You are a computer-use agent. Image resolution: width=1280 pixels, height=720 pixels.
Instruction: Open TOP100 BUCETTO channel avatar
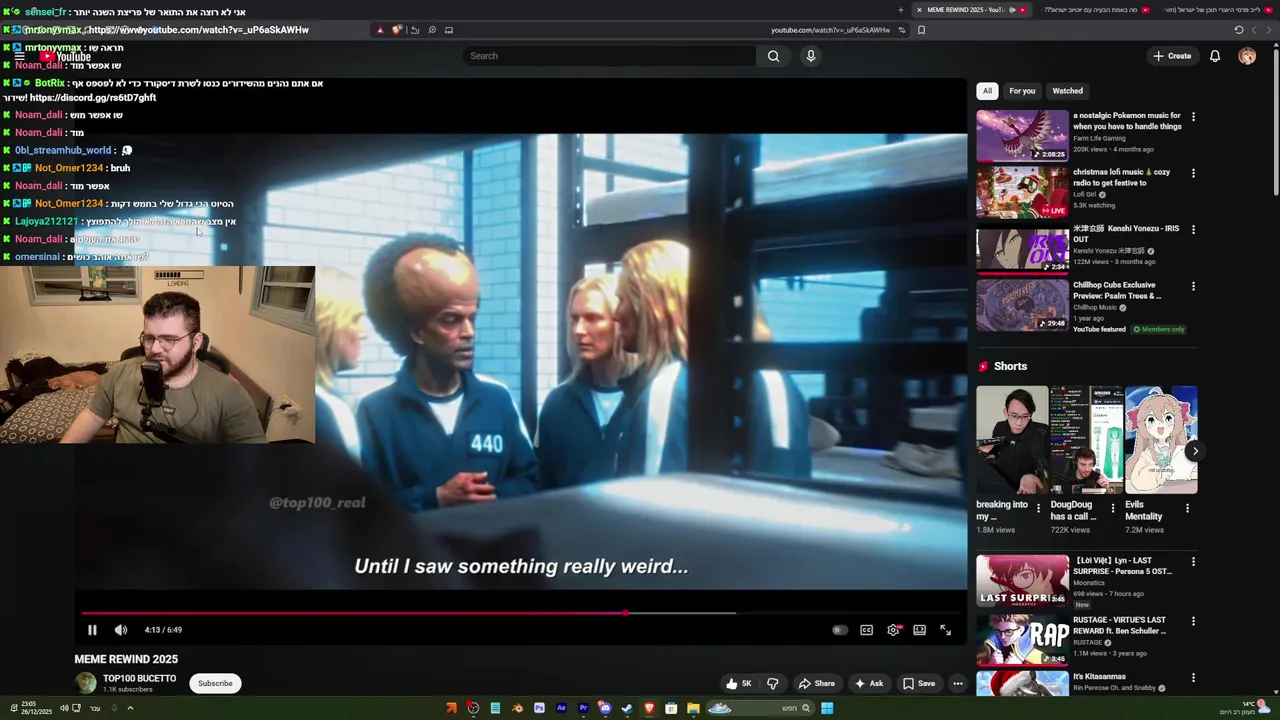click(x=86, y=684)
